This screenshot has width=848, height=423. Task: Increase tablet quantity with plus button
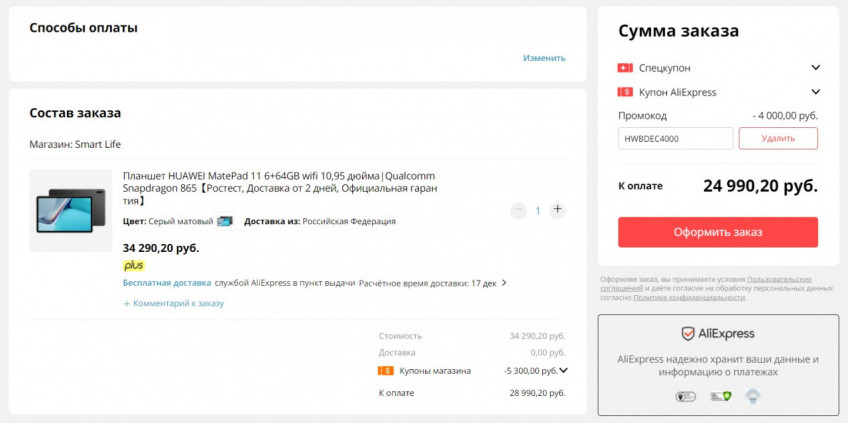coord(557,210)
